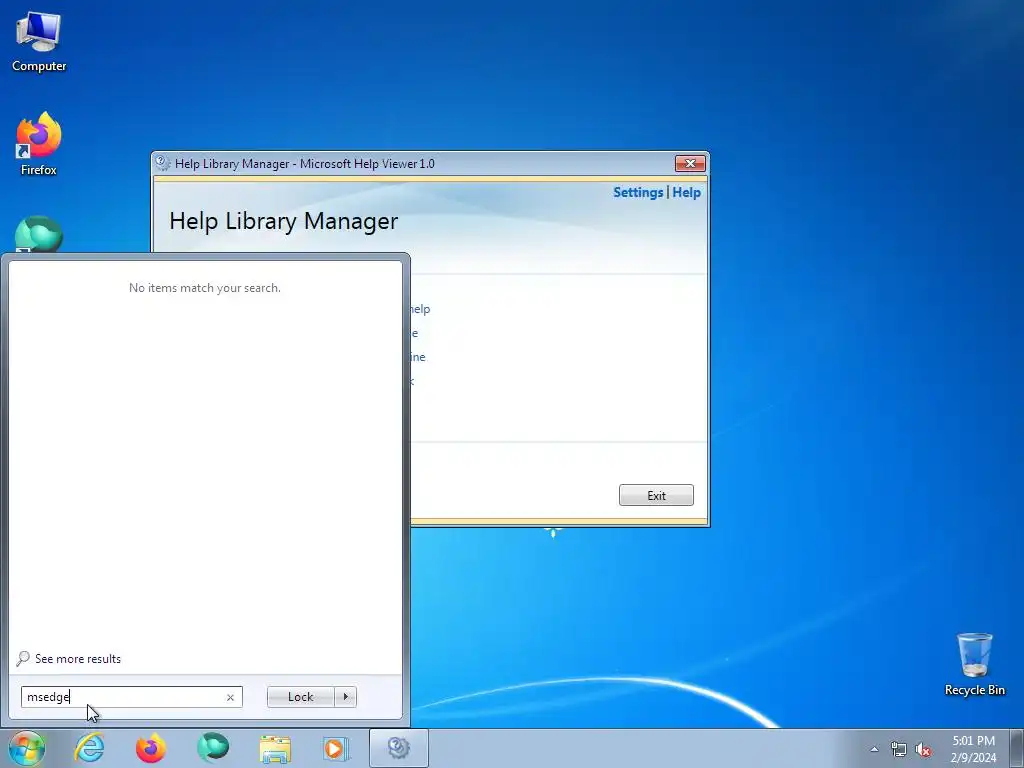Show hidden system tray icons arrow
The height and width of the screenshot is (768, 1024).
[x=874, y=749]
